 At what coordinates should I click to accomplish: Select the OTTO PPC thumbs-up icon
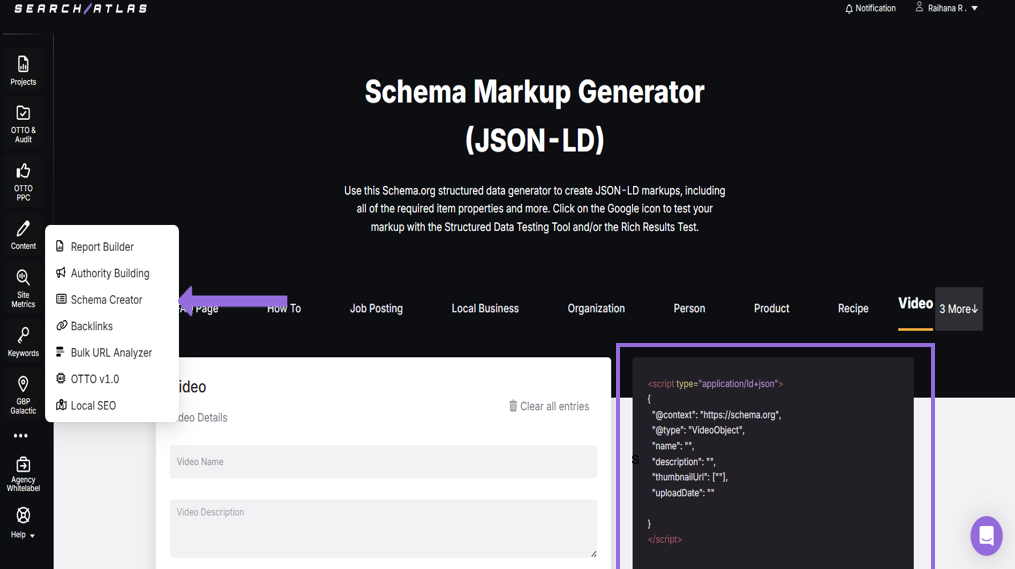pos(23,171)
